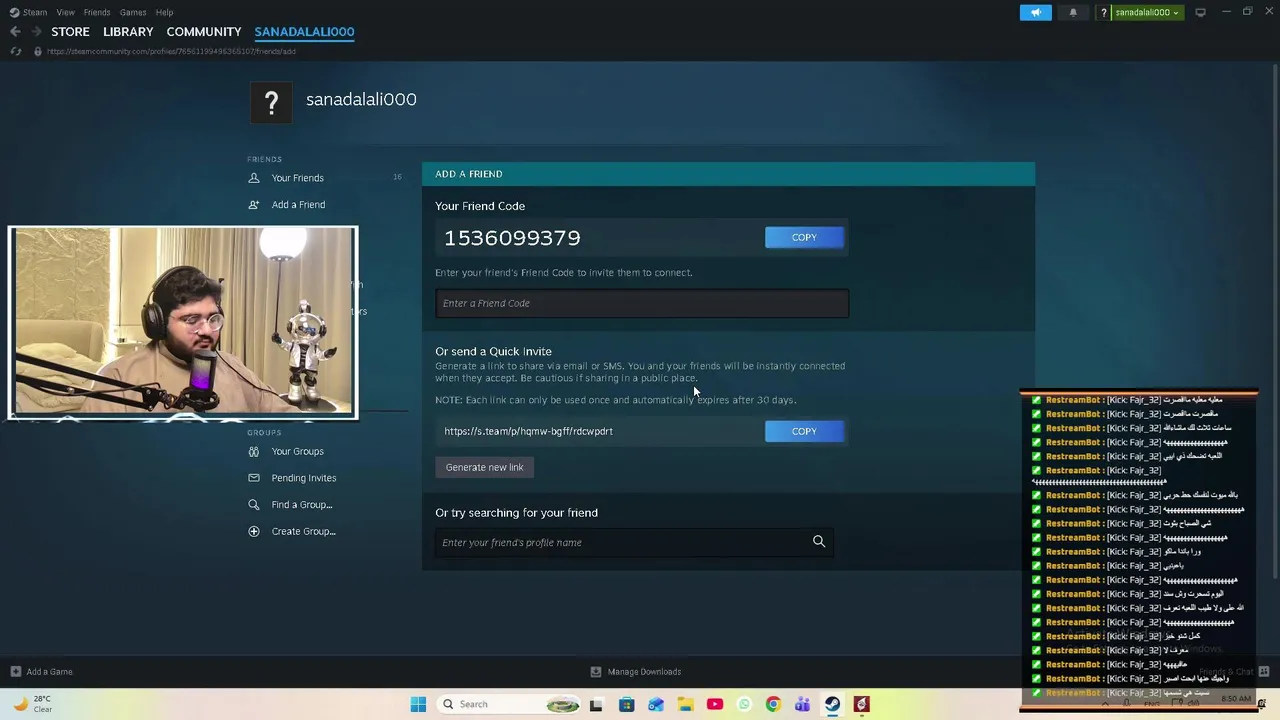This screenshot has width=1280, height=720.
Task: Open the sanadalali000 profile name link
Action: tap(361, 99)
